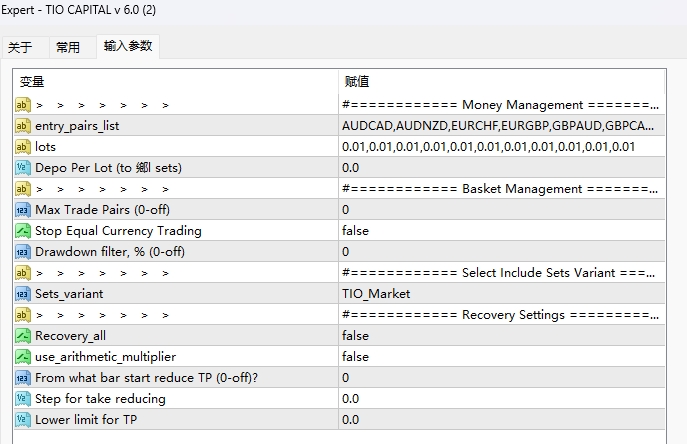Click the Recovery Settings section header value
The width and height of the screenshot is (687, 444).
click(x=502, y=315)
